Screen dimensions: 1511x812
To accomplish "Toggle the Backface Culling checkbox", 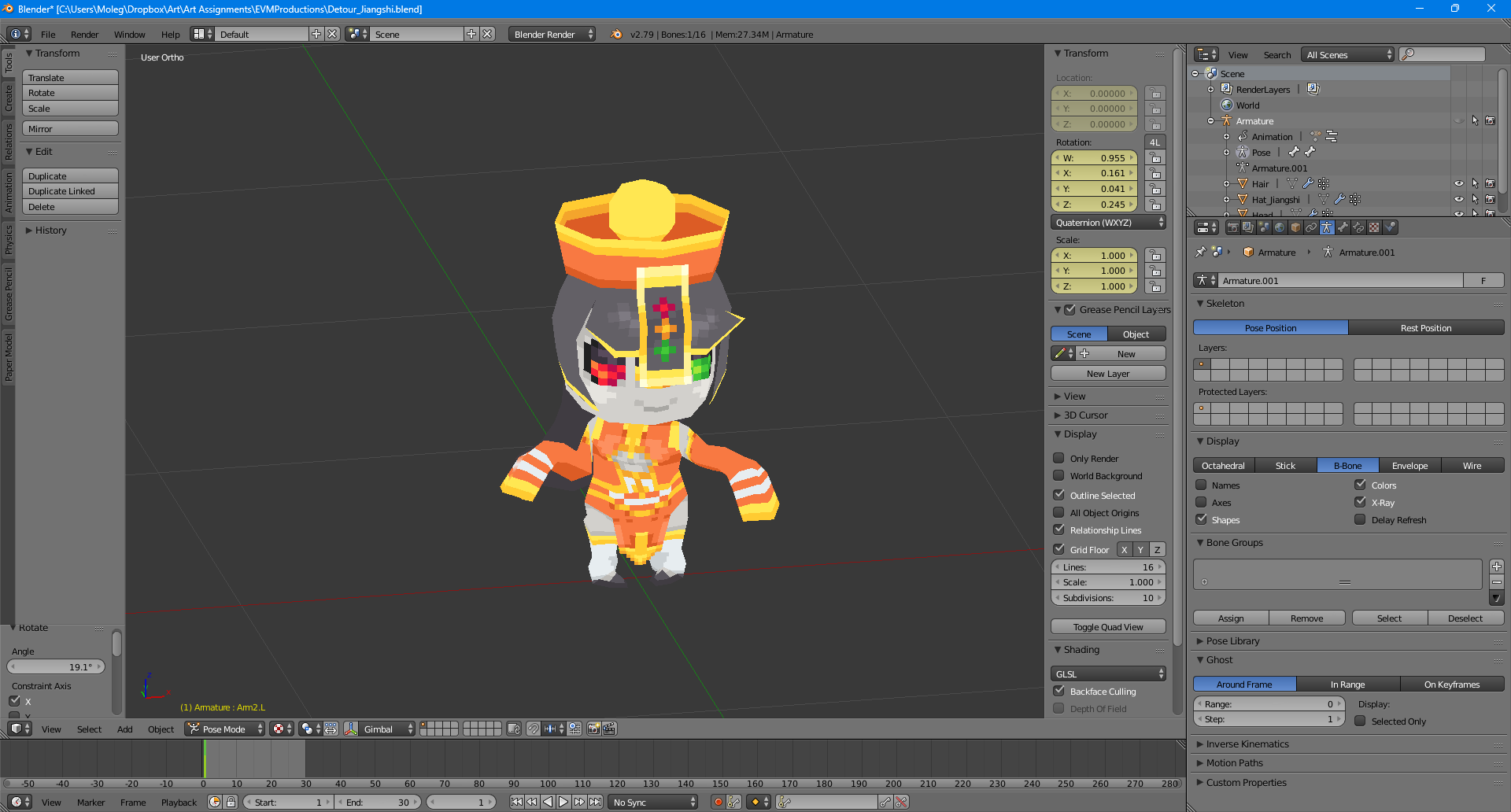I will [x=1058, y=691].
